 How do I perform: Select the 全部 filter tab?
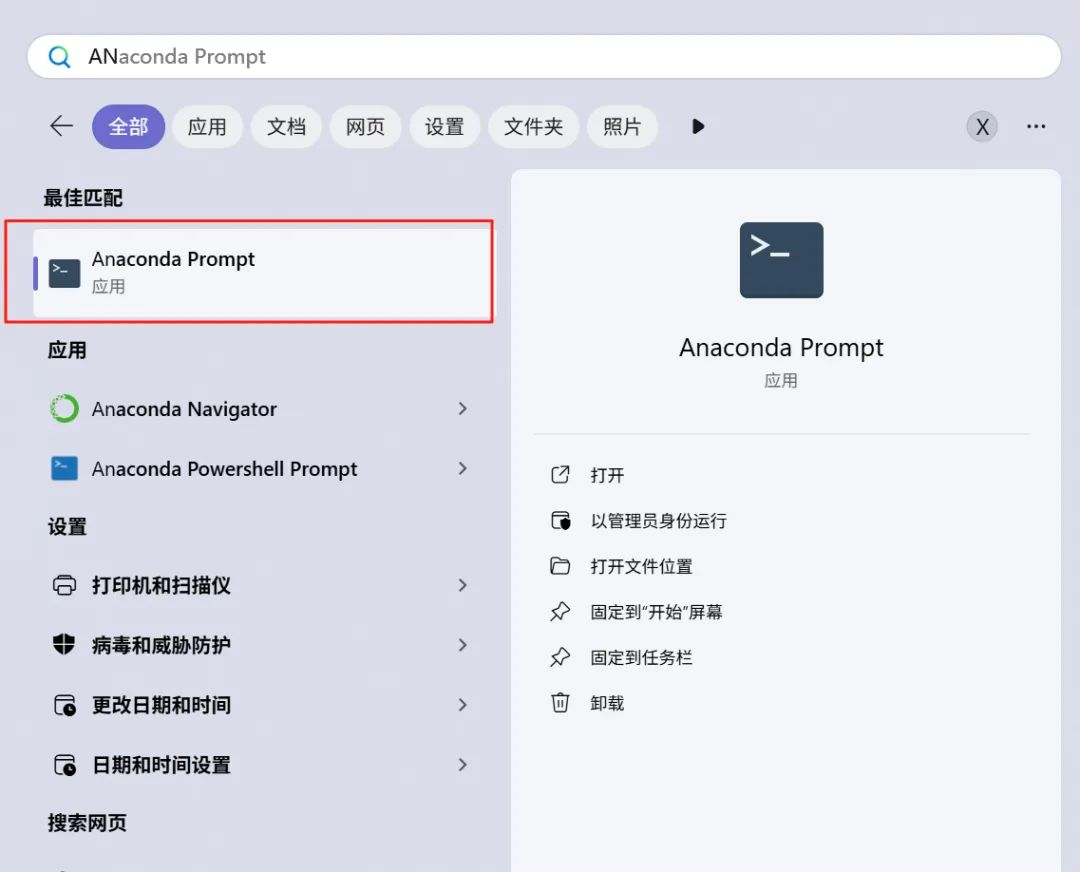point(129,127)
